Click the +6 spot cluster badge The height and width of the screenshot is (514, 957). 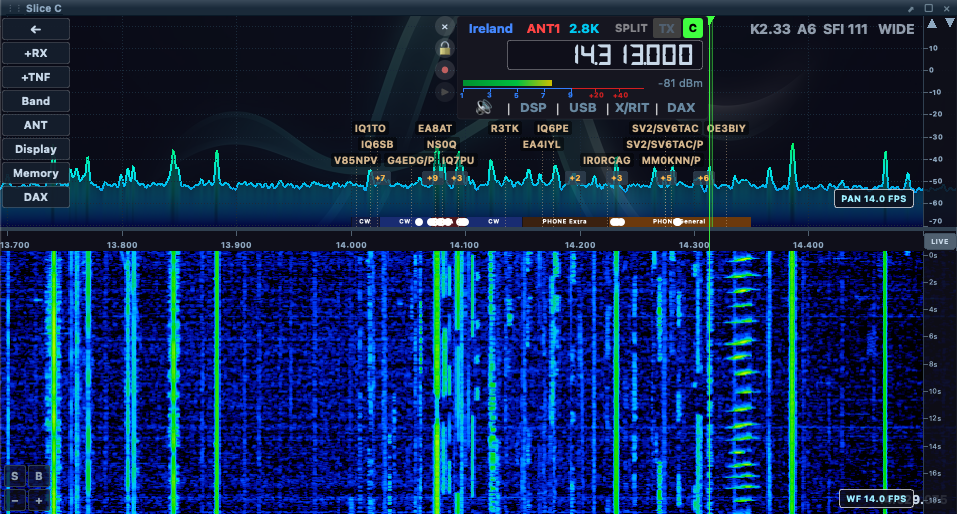[703, 178]
